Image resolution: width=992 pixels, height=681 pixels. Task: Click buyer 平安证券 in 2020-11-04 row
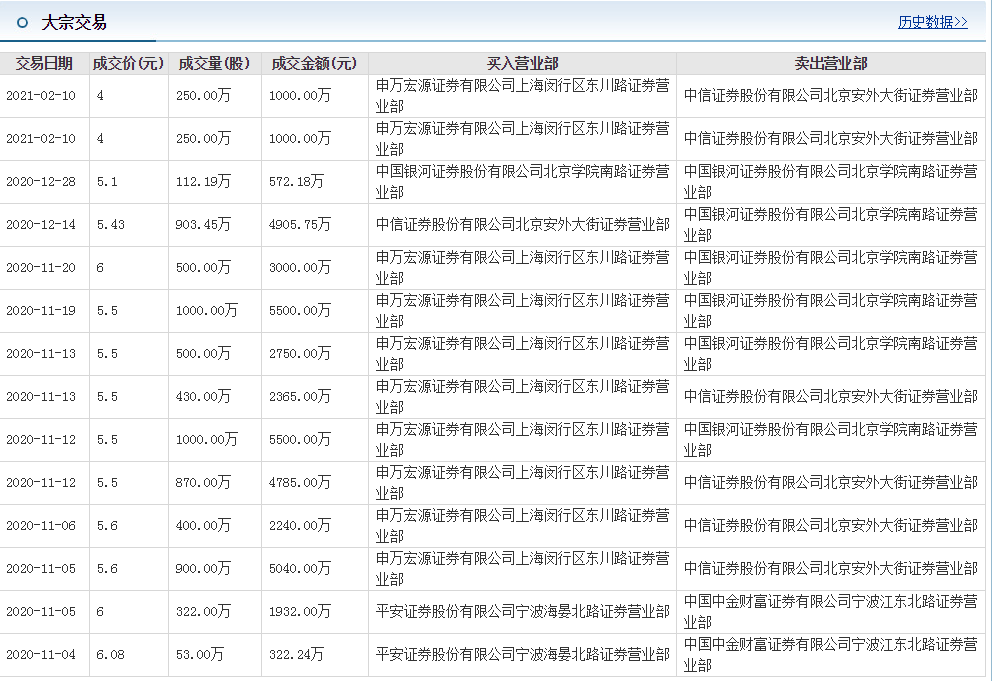[x=523, y=655]
